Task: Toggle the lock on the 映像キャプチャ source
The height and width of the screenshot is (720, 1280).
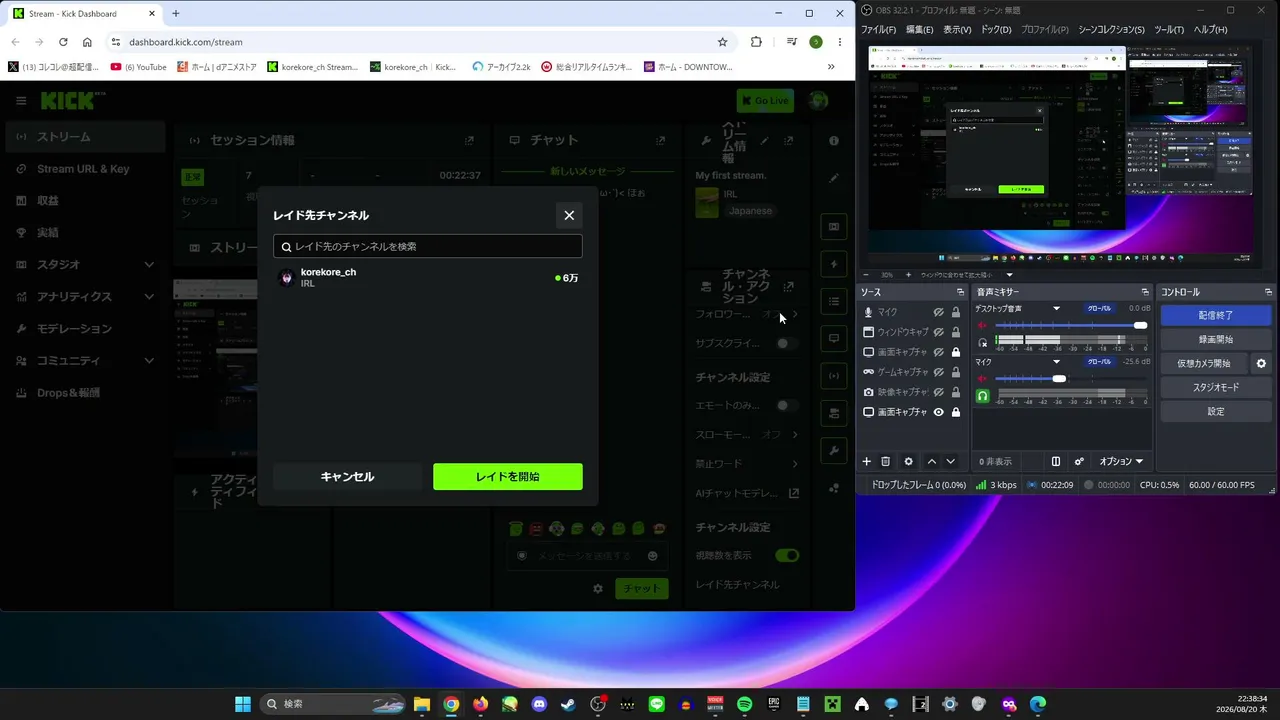Action: pos(956,392)
